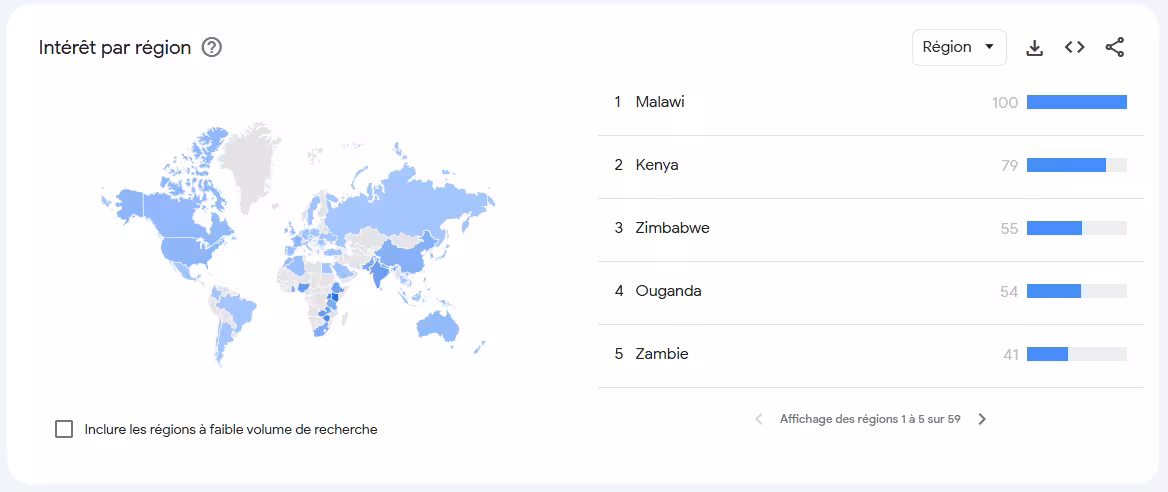This screenshot has width=1168, height=492.
Task: Download the region data as CSV
Action: click(x=1034, y=48)
